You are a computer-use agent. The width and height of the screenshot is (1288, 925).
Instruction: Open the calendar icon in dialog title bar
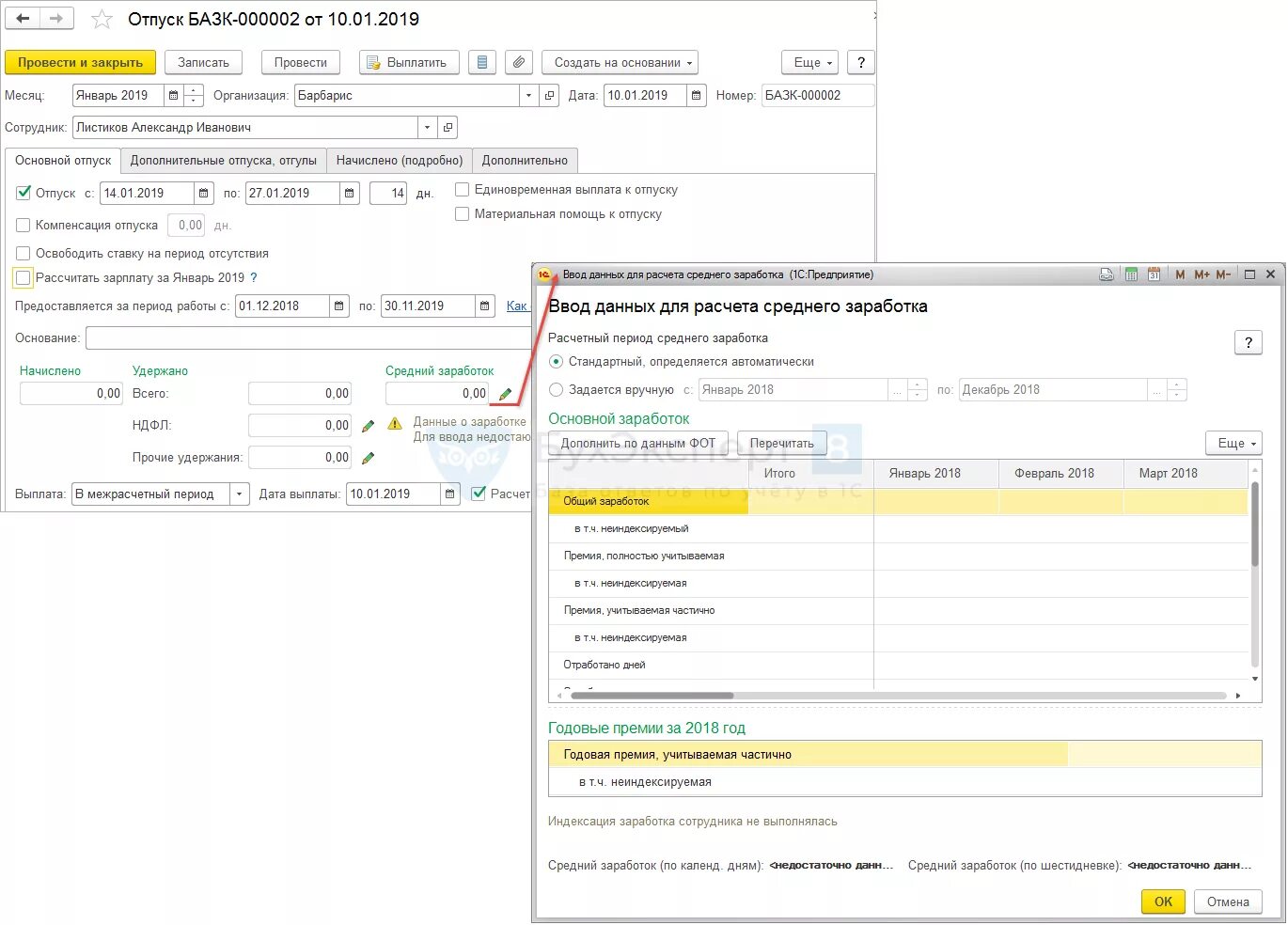[1154, 274]
